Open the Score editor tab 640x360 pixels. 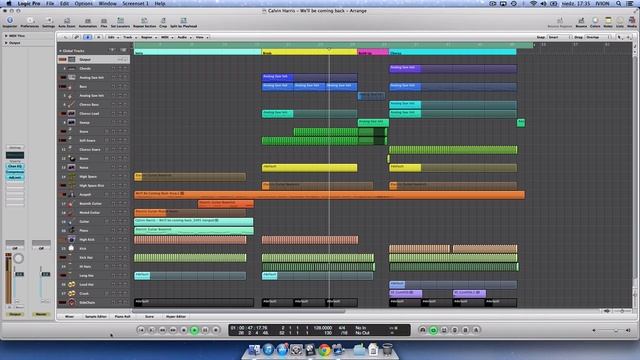point(149,316)
